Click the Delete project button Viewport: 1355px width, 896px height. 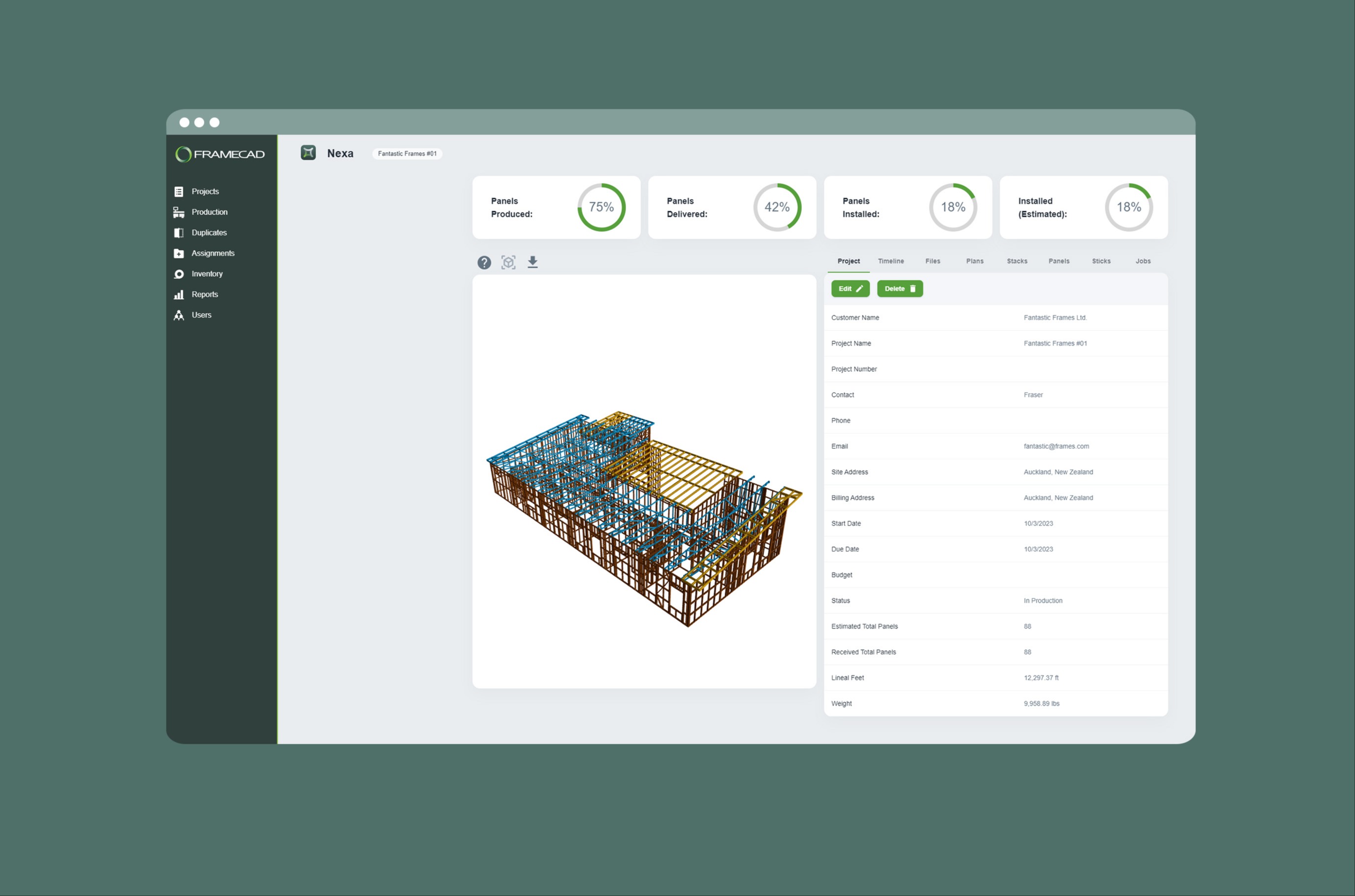pyautogui.click(x=900, y=289)
